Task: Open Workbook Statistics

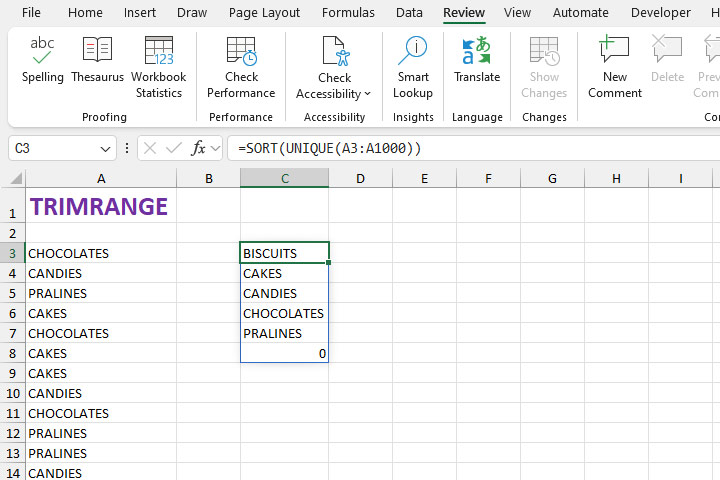Action: coord(158,67)
